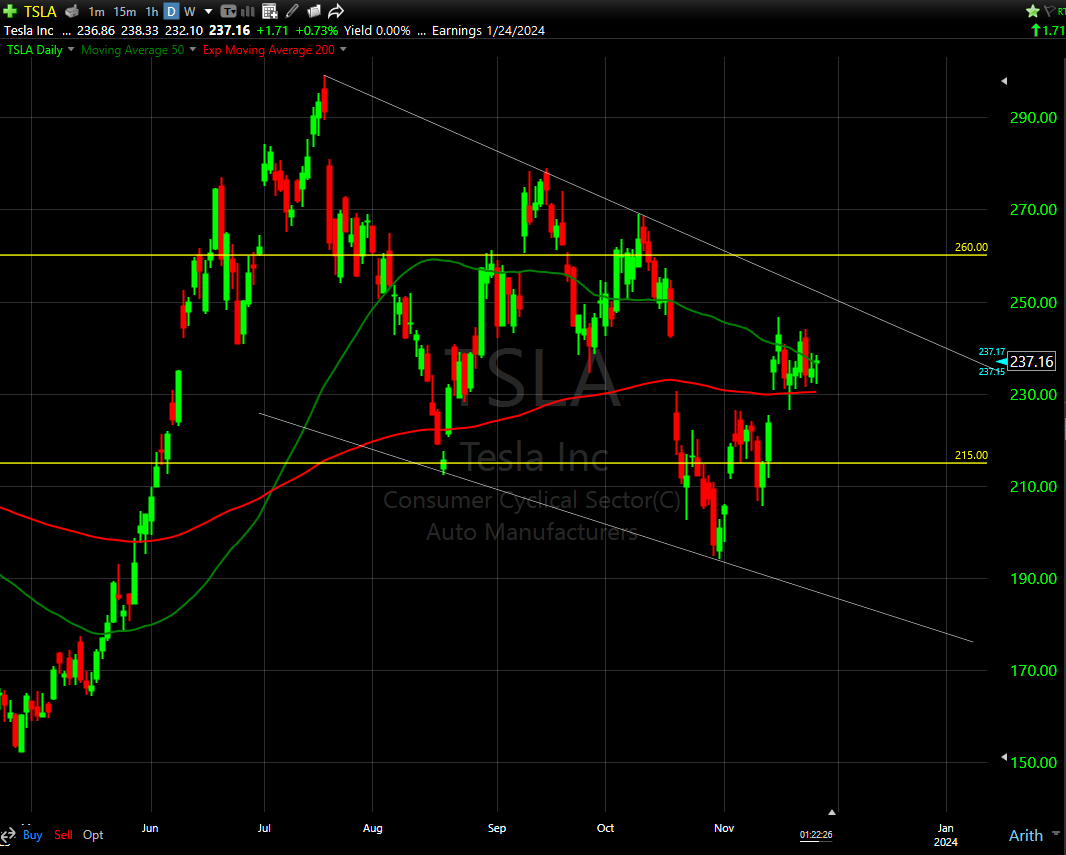
Task: Click the Exp Moving Average 200 label
Action: [269, 50]
